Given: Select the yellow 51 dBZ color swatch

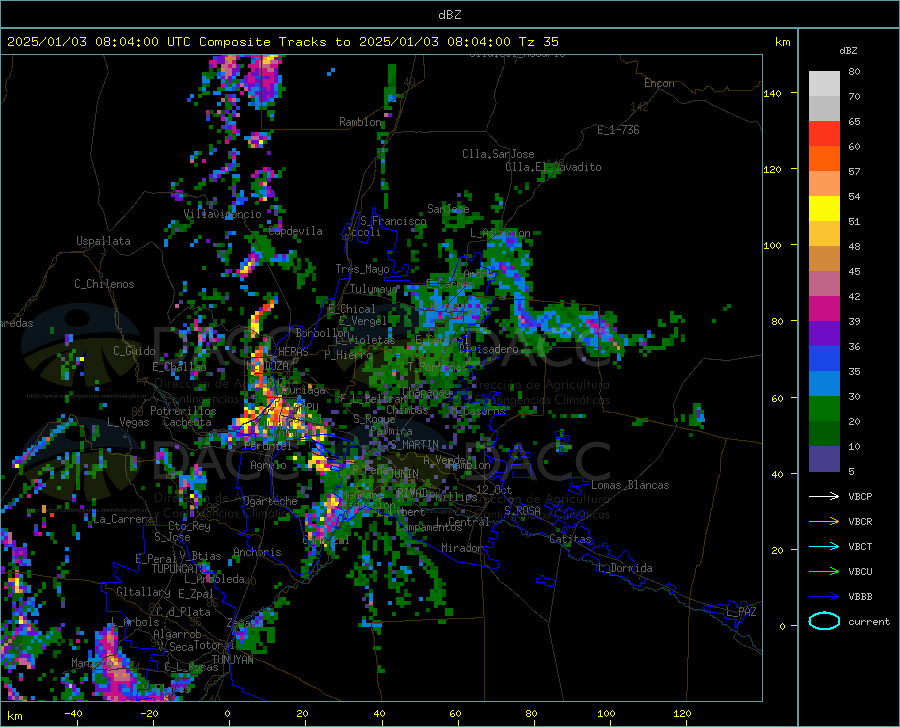Looking at the screenshot, I should pyautogui.click(x=824, y=209).
